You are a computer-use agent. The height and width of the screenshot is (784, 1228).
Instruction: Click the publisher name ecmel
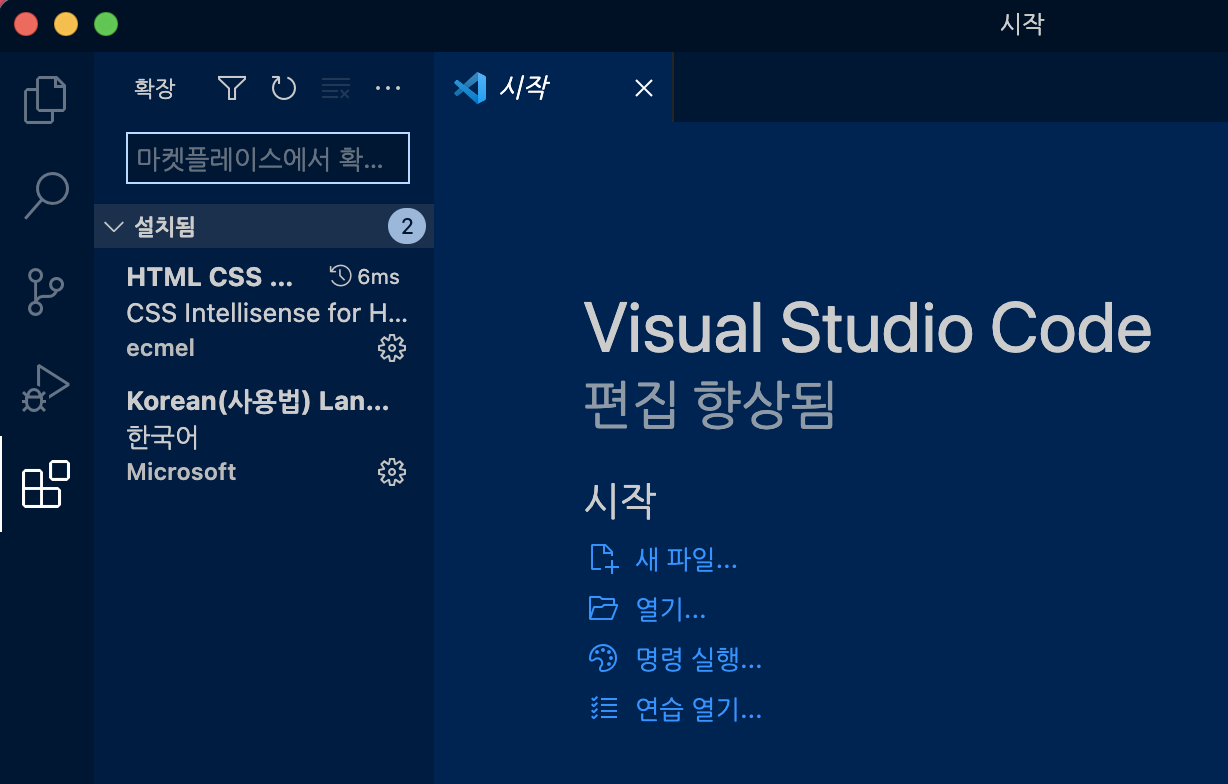pos(160,348)
